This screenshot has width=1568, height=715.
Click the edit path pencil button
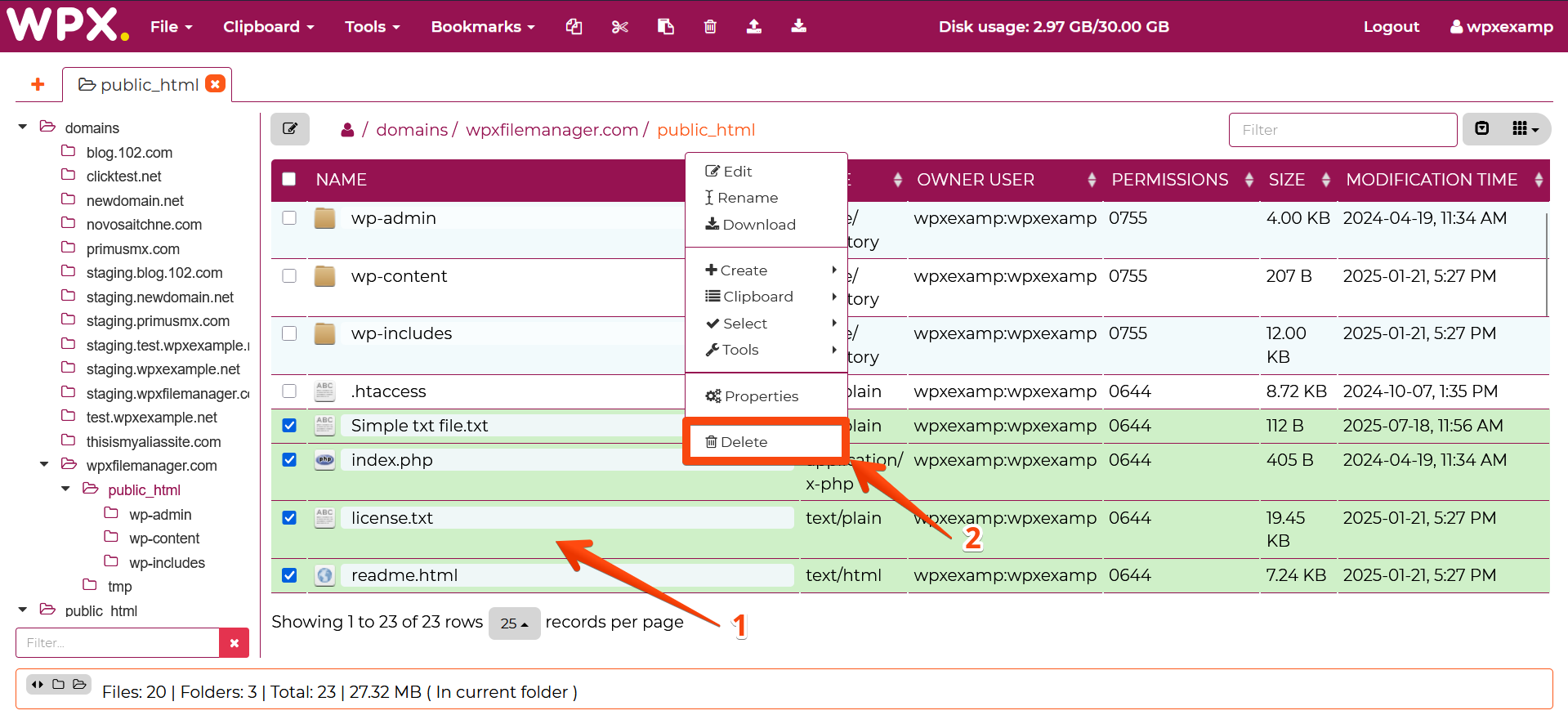pyautogui.click(x=290, y=129)
